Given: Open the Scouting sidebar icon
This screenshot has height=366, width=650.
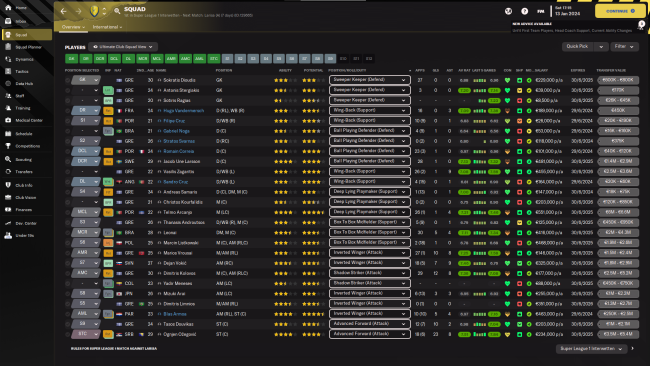Looking at the screenshot, I should coord(8,159).
